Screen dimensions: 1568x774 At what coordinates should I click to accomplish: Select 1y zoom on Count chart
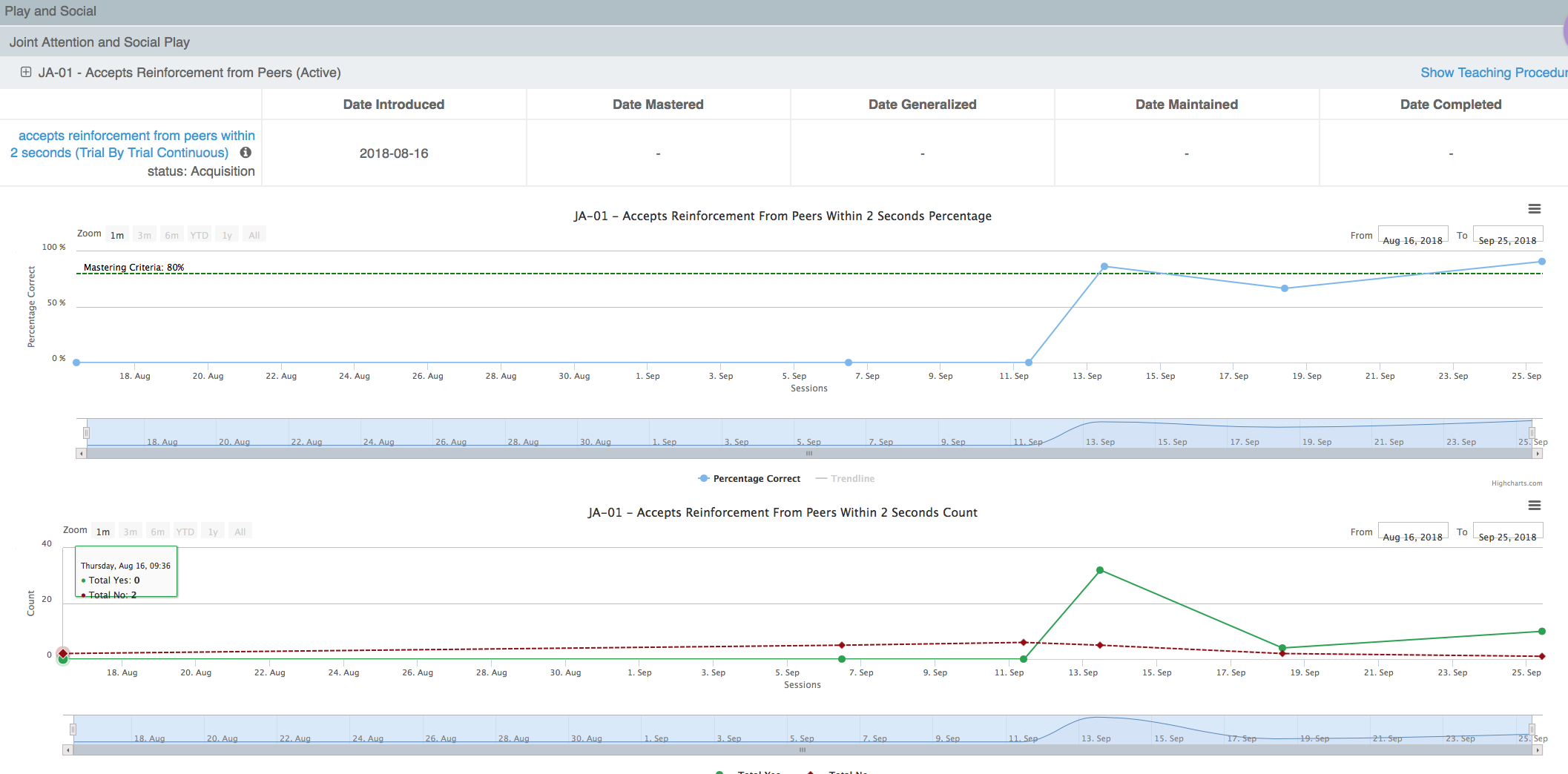[x=213, y=532]
